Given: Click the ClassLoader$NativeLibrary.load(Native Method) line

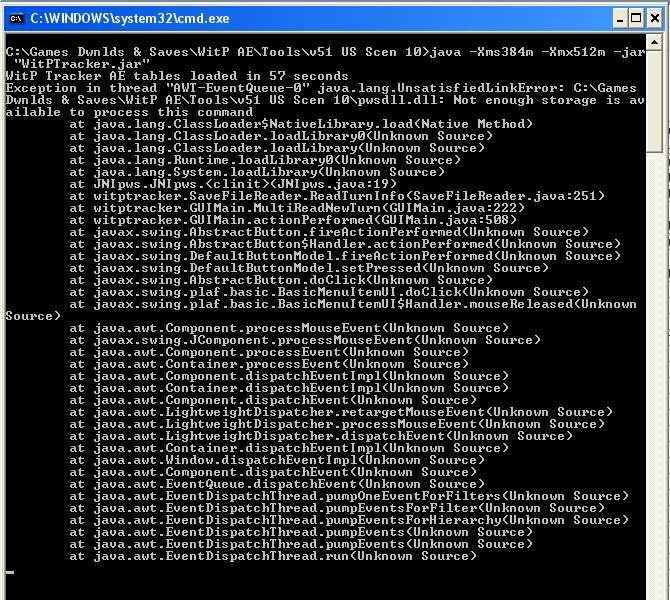Looking at the screenshot, I should pyautogui.click(x=301, y=124).
